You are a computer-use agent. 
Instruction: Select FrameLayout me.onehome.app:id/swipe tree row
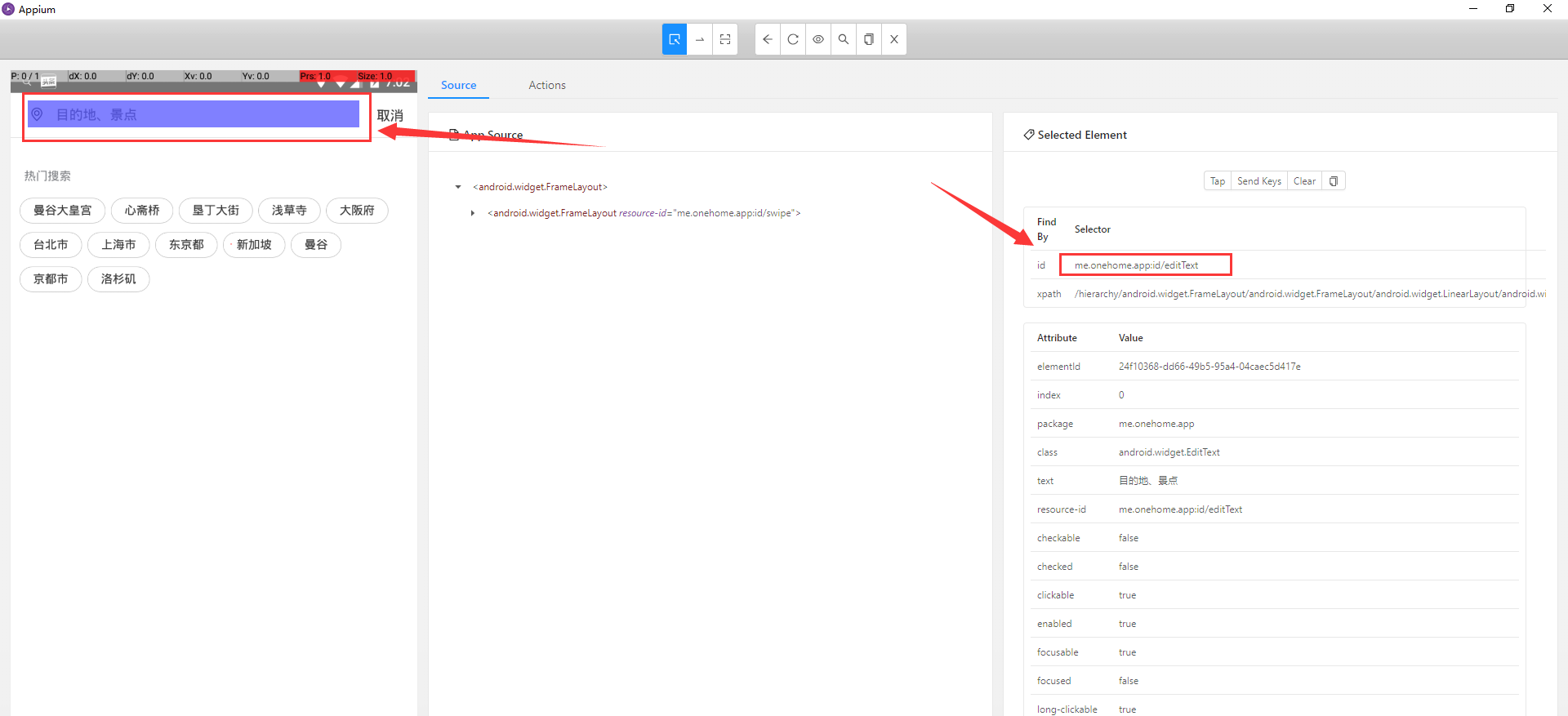(x=644, y=213)
